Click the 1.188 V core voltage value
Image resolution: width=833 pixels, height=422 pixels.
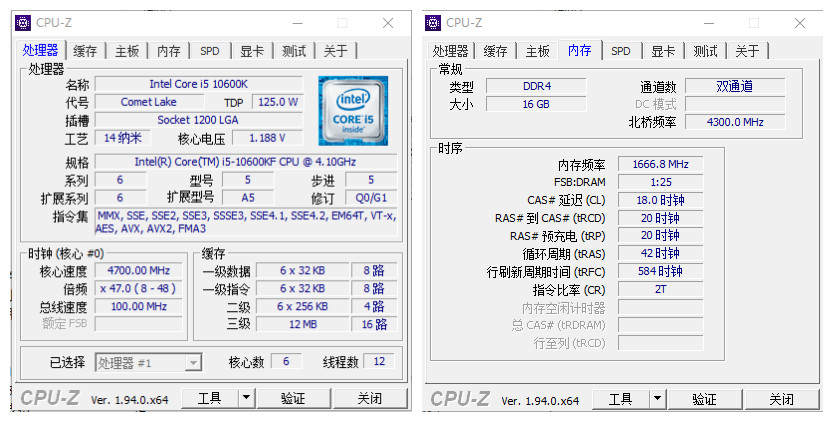[x=268, y=138]
